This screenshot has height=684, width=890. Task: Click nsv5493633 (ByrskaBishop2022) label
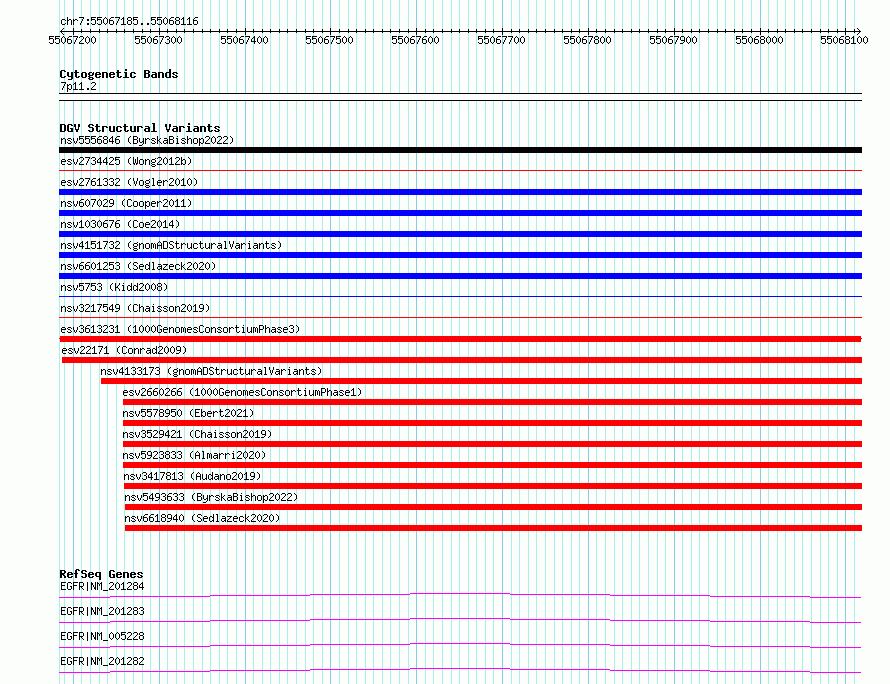(211, 497)
